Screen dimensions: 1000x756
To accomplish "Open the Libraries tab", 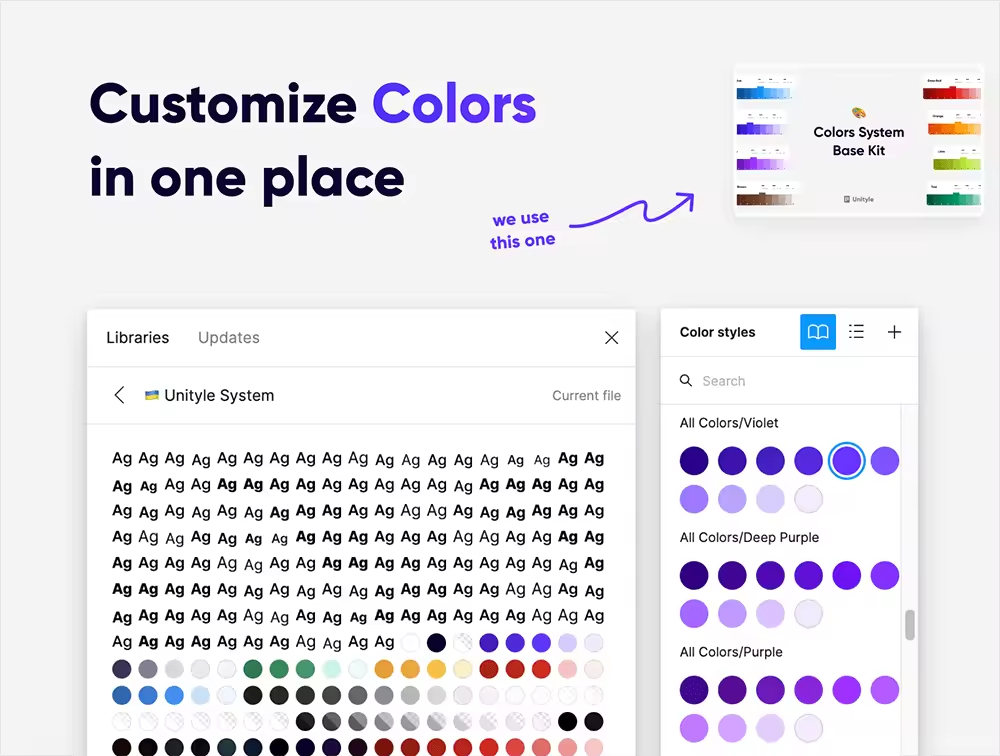I will (x=138, y=338).
